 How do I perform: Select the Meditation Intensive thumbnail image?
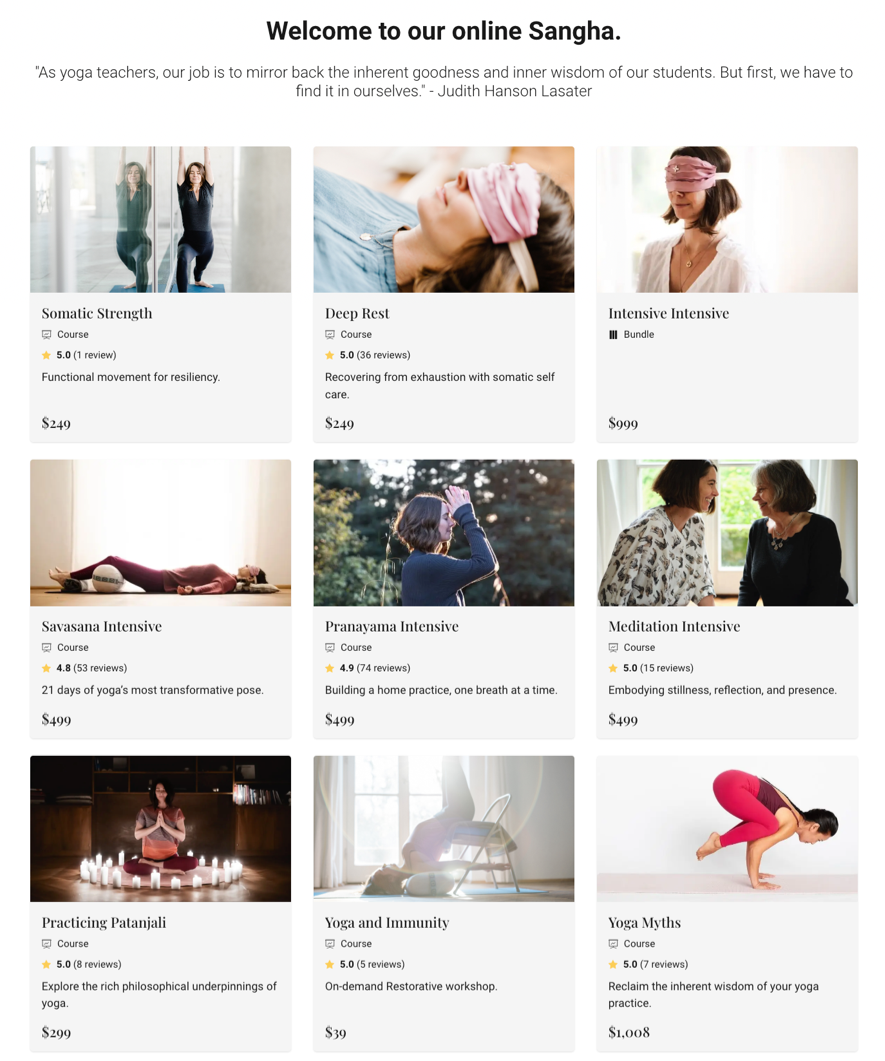pyautogui.click(x=727, y=533)
